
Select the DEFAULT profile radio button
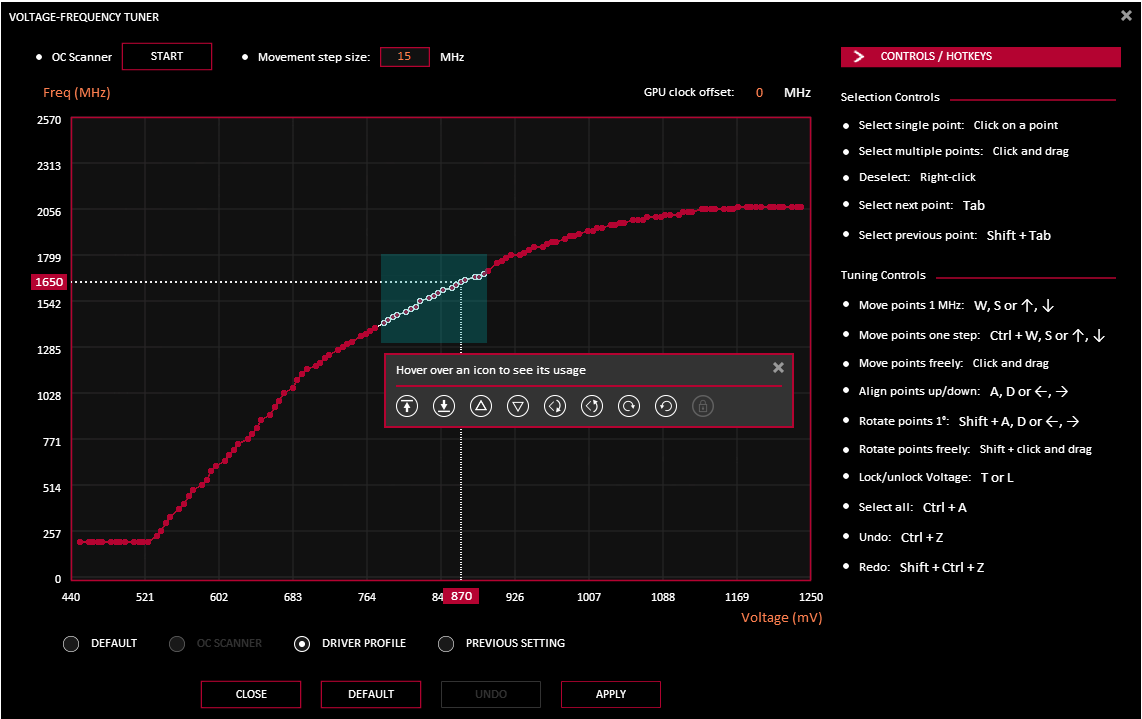pyautogui.click(x=71, y=644)
